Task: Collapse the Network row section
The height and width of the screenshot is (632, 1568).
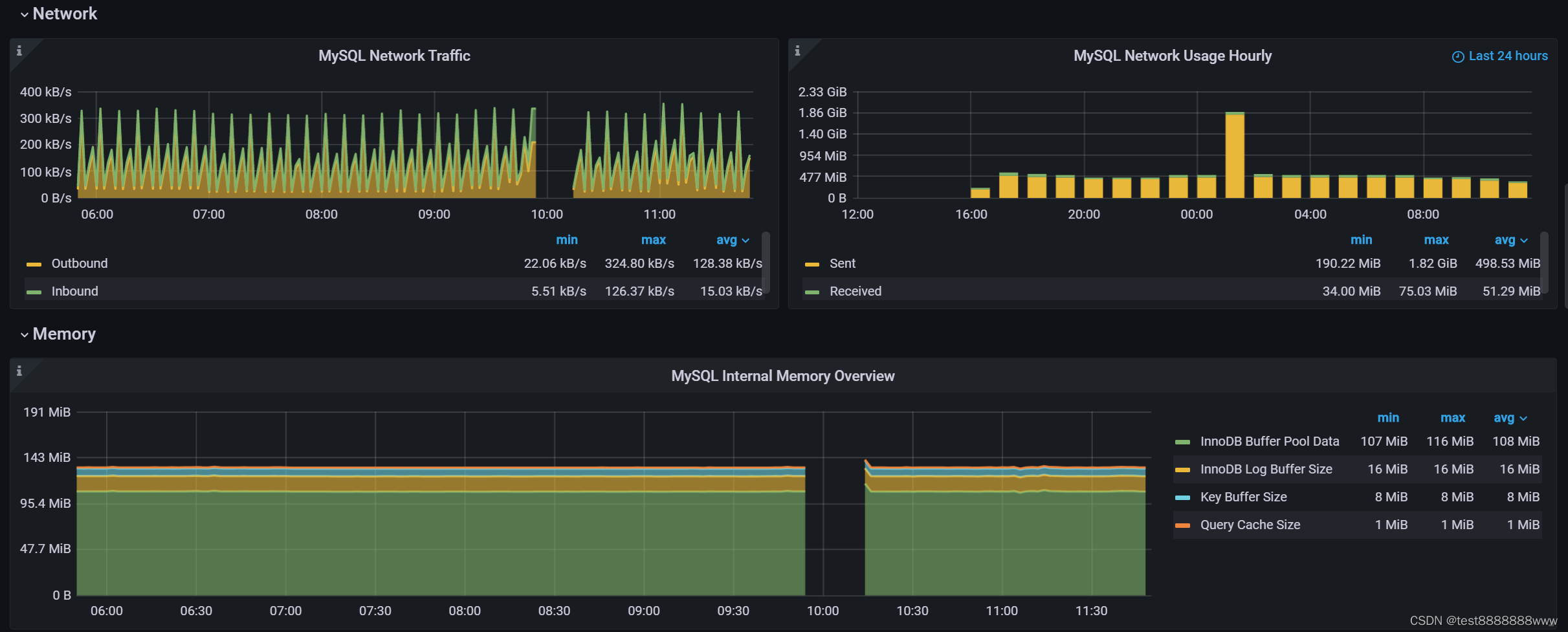Action: click(x=59, y=14)
